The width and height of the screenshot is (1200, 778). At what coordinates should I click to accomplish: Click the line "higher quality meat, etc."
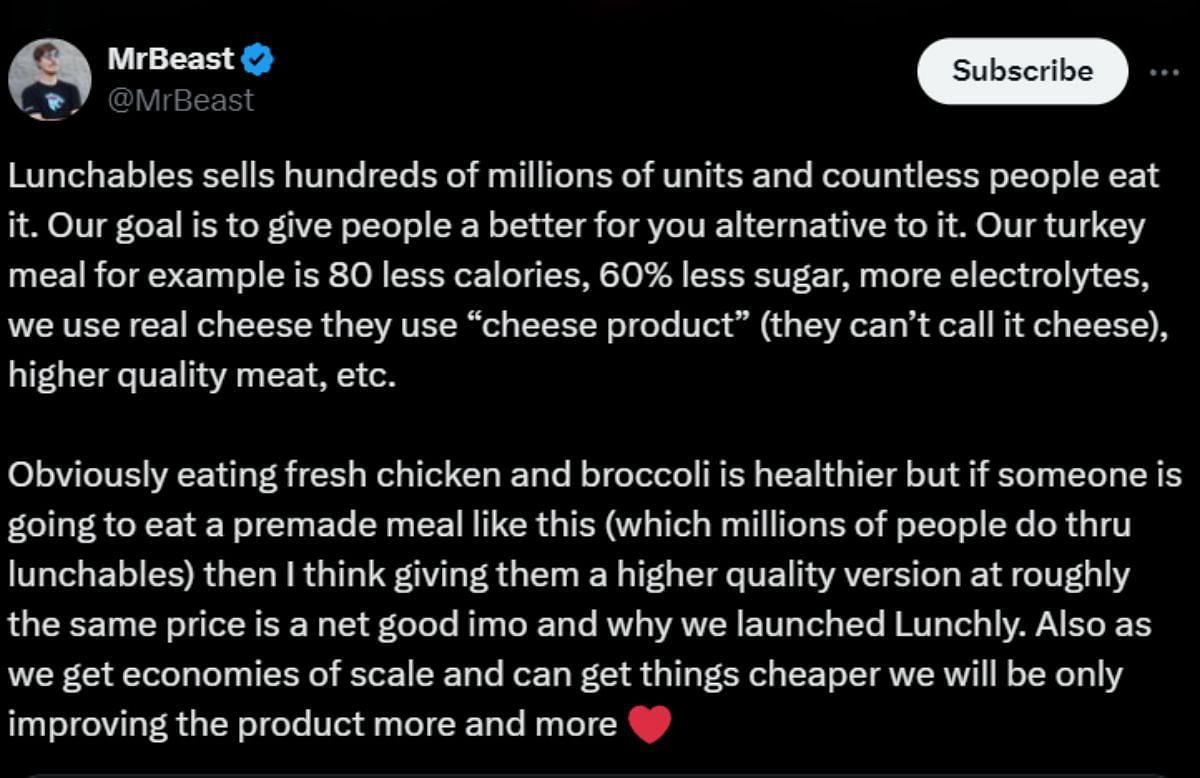click(196, 376)
